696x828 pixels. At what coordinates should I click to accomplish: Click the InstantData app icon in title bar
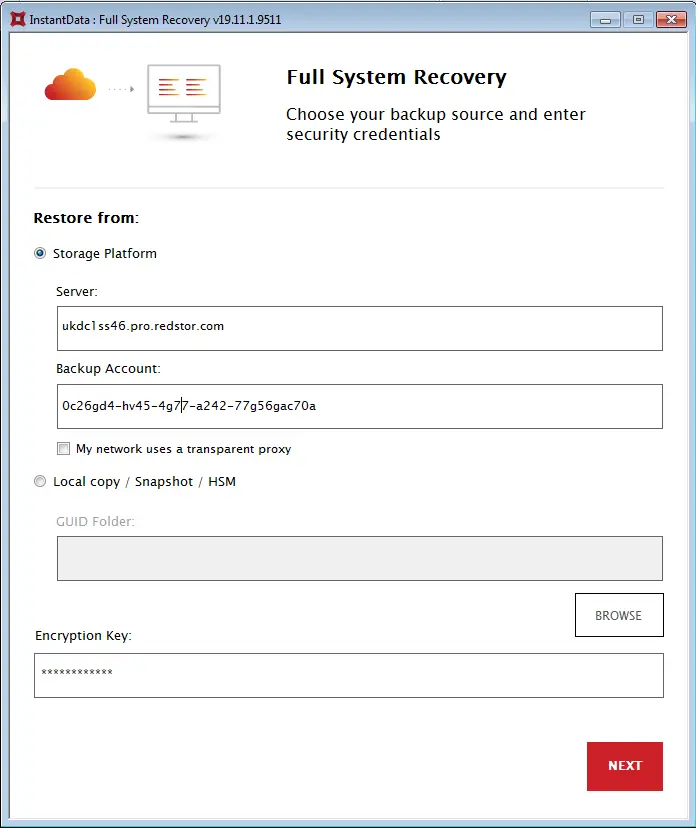tap(18, 20)
